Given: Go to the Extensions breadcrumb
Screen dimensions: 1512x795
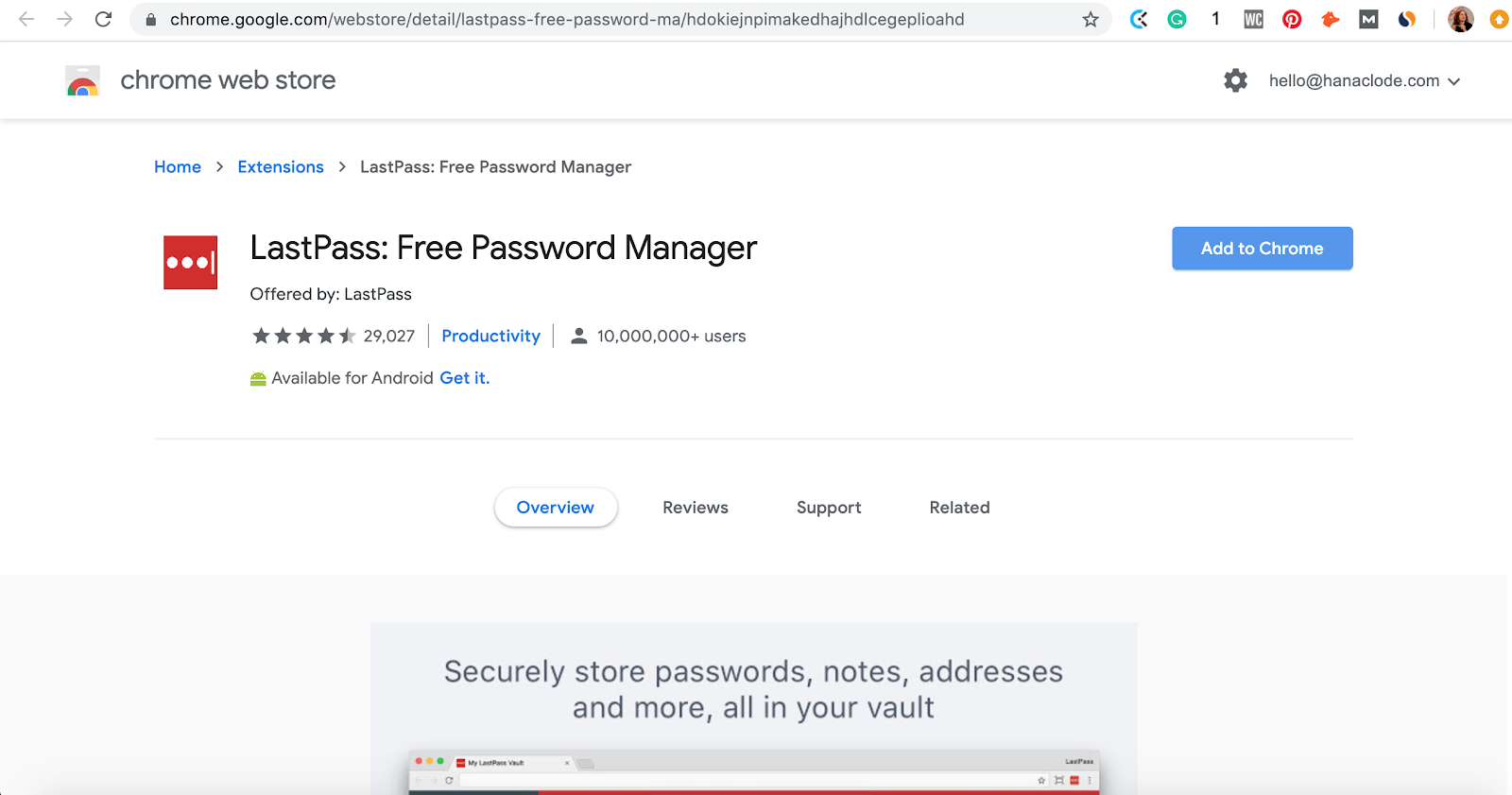Looking at the screenshot, I should click(281, 167).
